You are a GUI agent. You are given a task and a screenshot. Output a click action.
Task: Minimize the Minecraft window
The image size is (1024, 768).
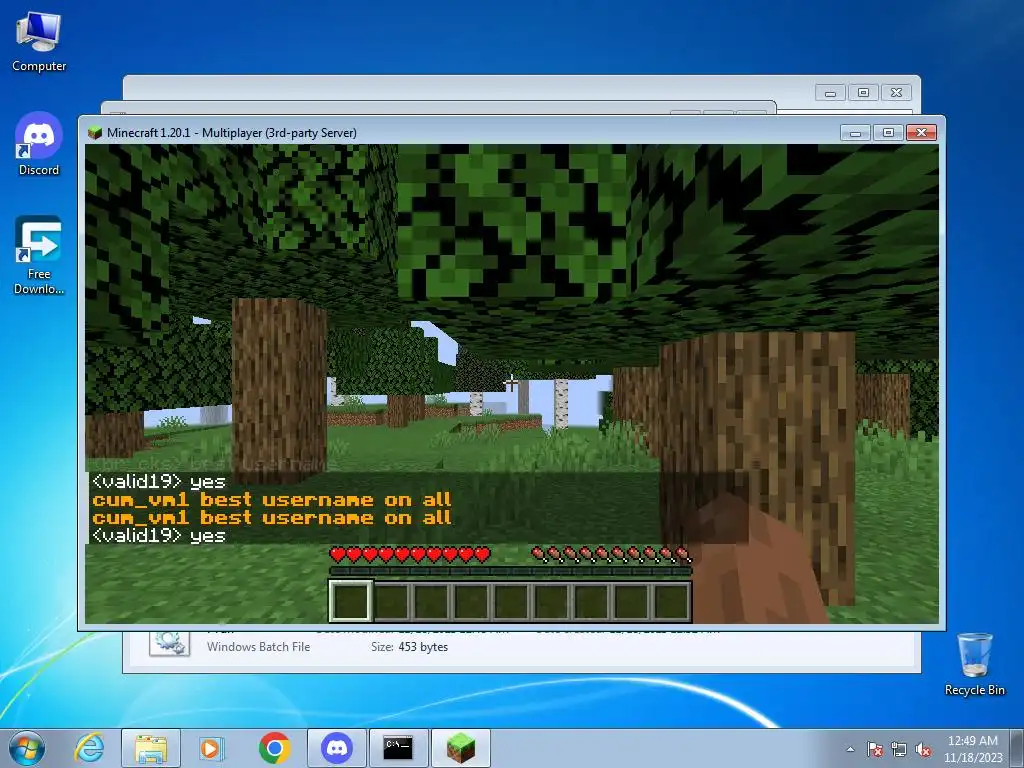[x=855, y=133]
